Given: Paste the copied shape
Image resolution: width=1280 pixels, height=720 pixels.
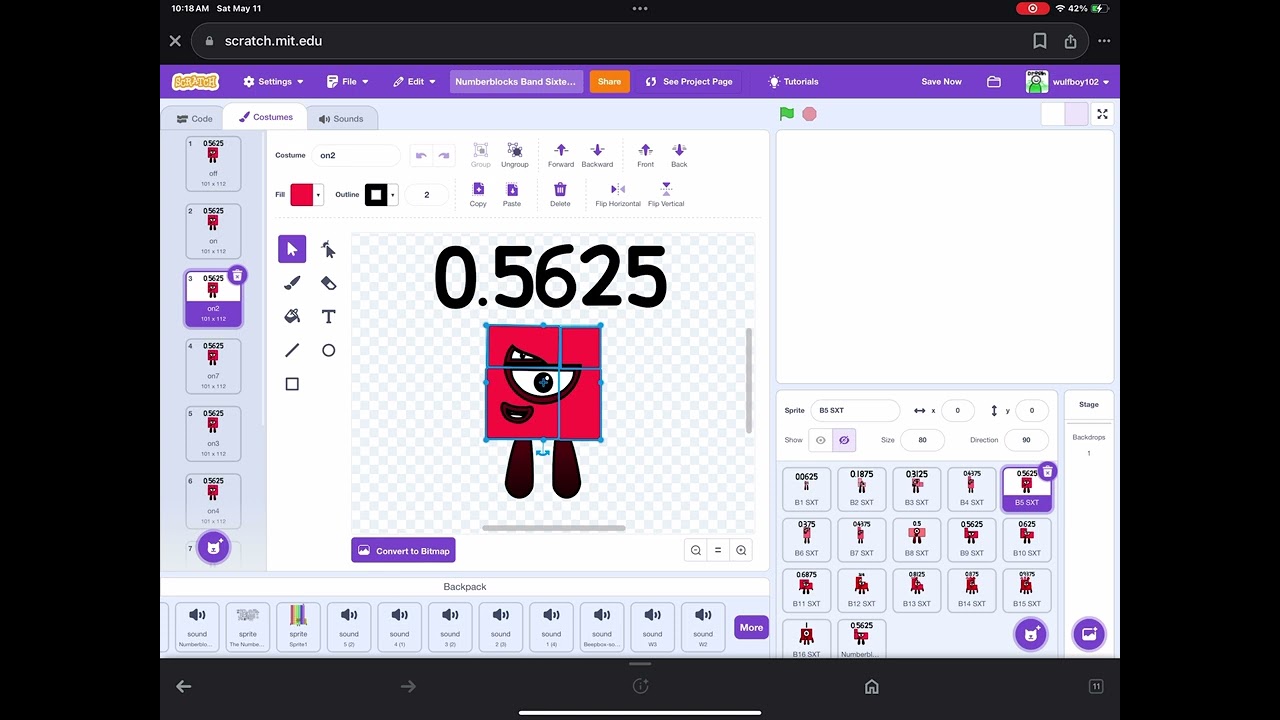Looking at the screenshot, I should click(512, 194).
